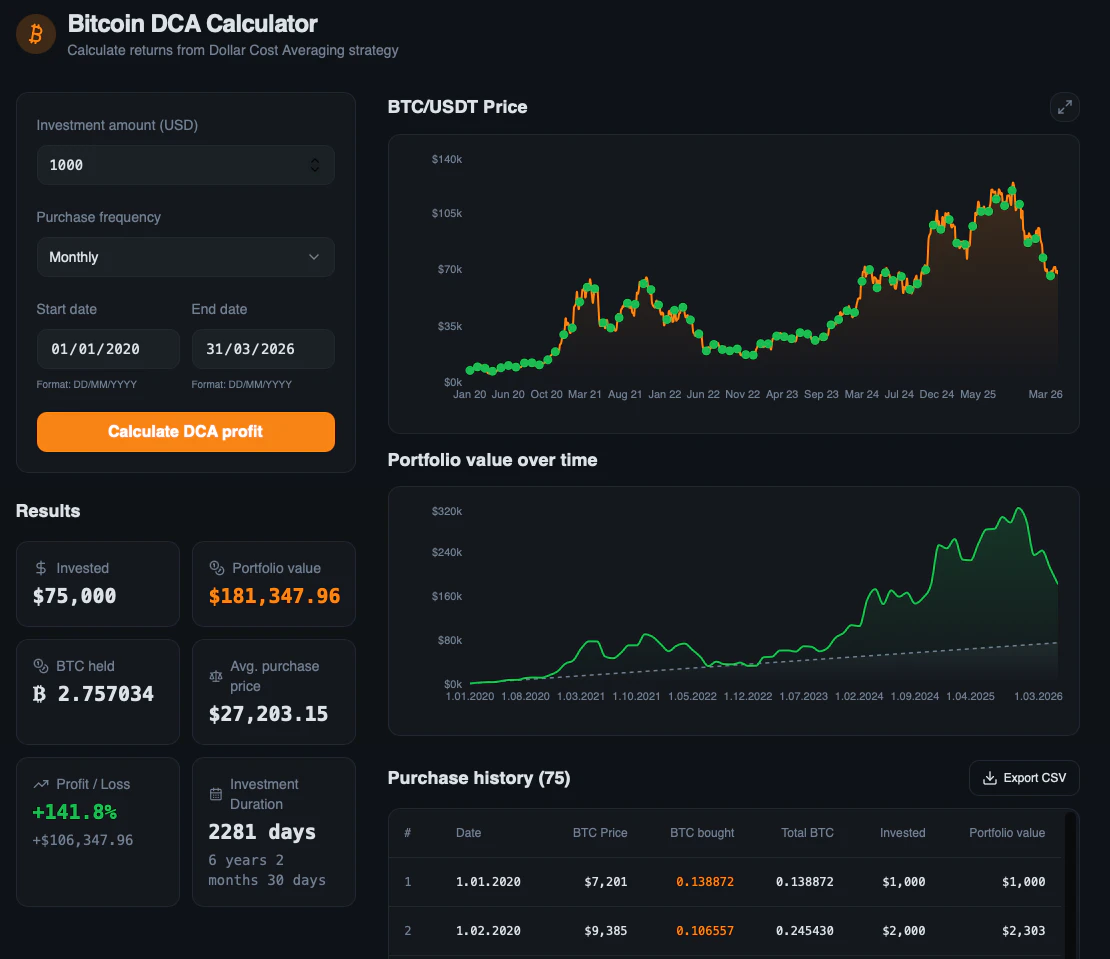
Task: Click the download icon inside Export CSV button
Action: click(990, 777)
